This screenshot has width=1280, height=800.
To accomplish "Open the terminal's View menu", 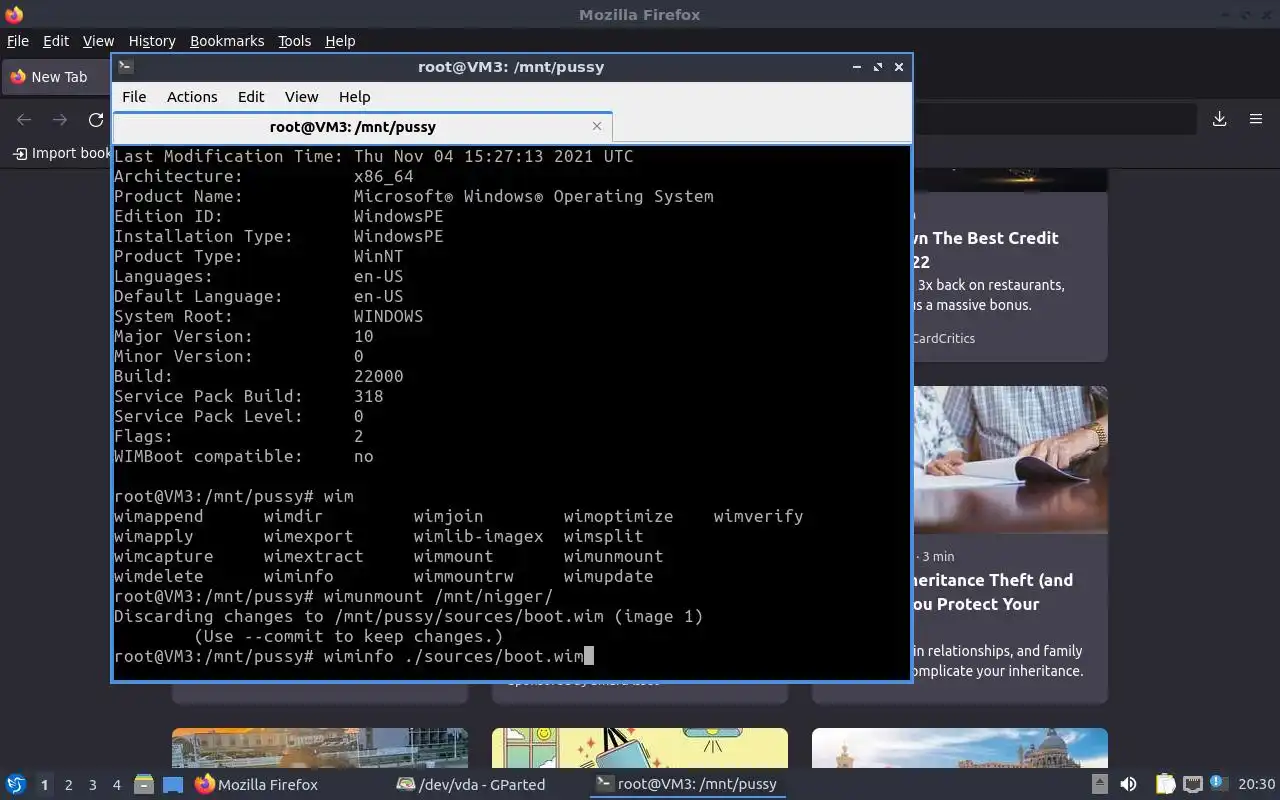I will 301,97.
